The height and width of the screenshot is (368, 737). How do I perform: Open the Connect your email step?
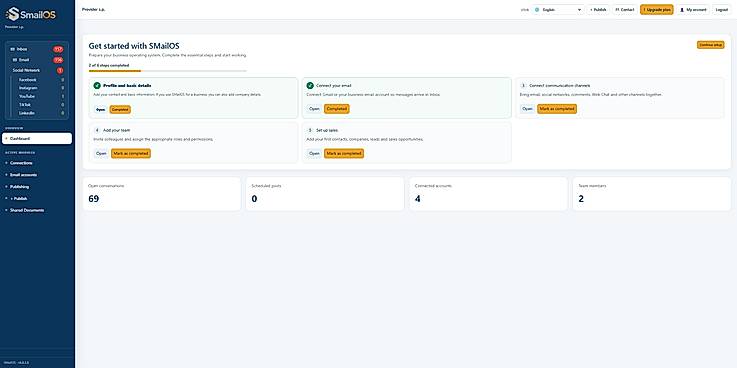click(314, 109)
